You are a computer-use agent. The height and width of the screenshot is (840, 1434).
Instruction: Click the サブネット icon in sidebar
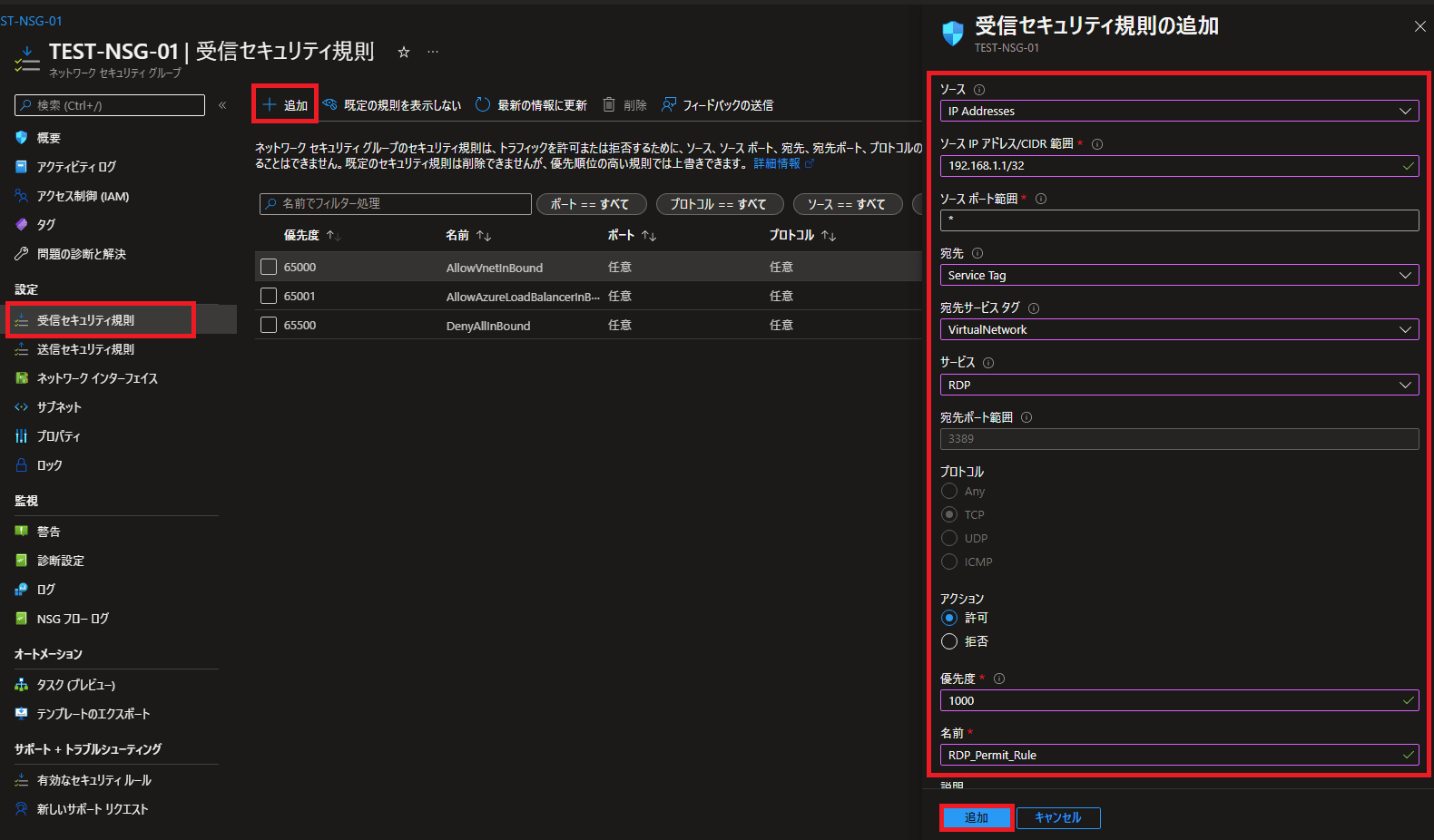click(x=22, y=407)
